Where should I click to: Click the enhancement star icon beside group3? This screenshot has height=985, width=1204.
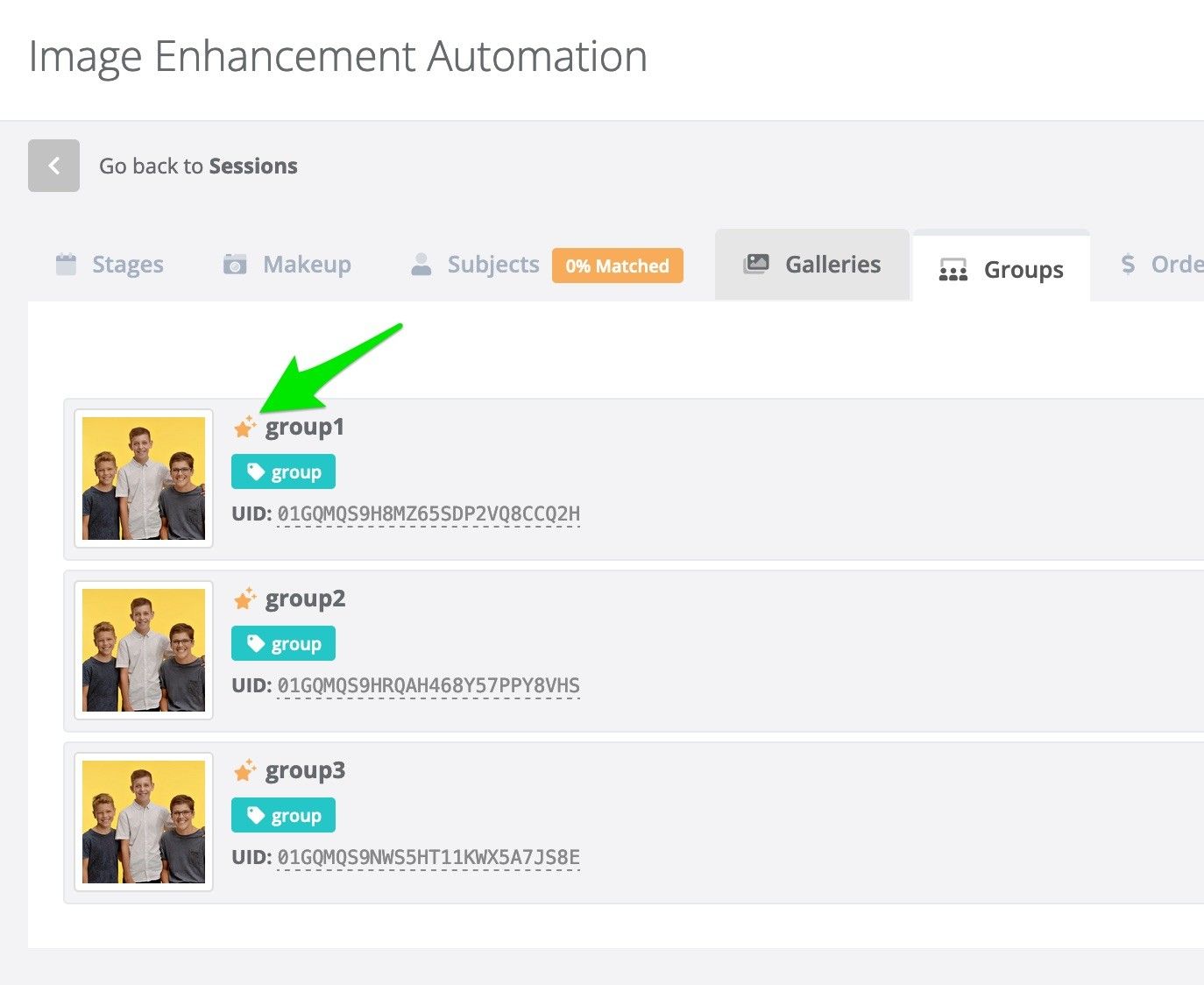coord(244,770)
